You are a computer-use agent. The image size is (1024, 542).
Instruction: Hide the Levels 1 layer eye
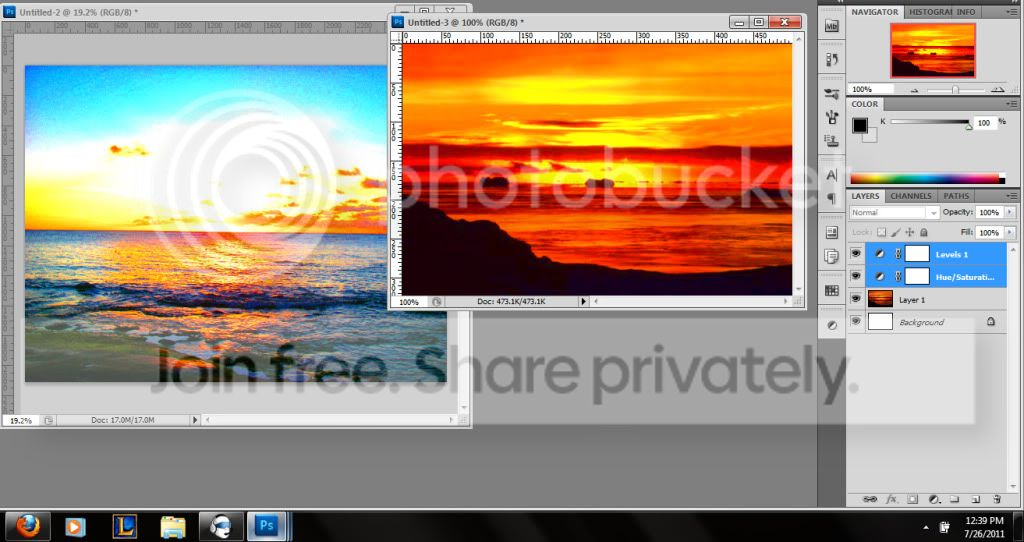(856, 253)
